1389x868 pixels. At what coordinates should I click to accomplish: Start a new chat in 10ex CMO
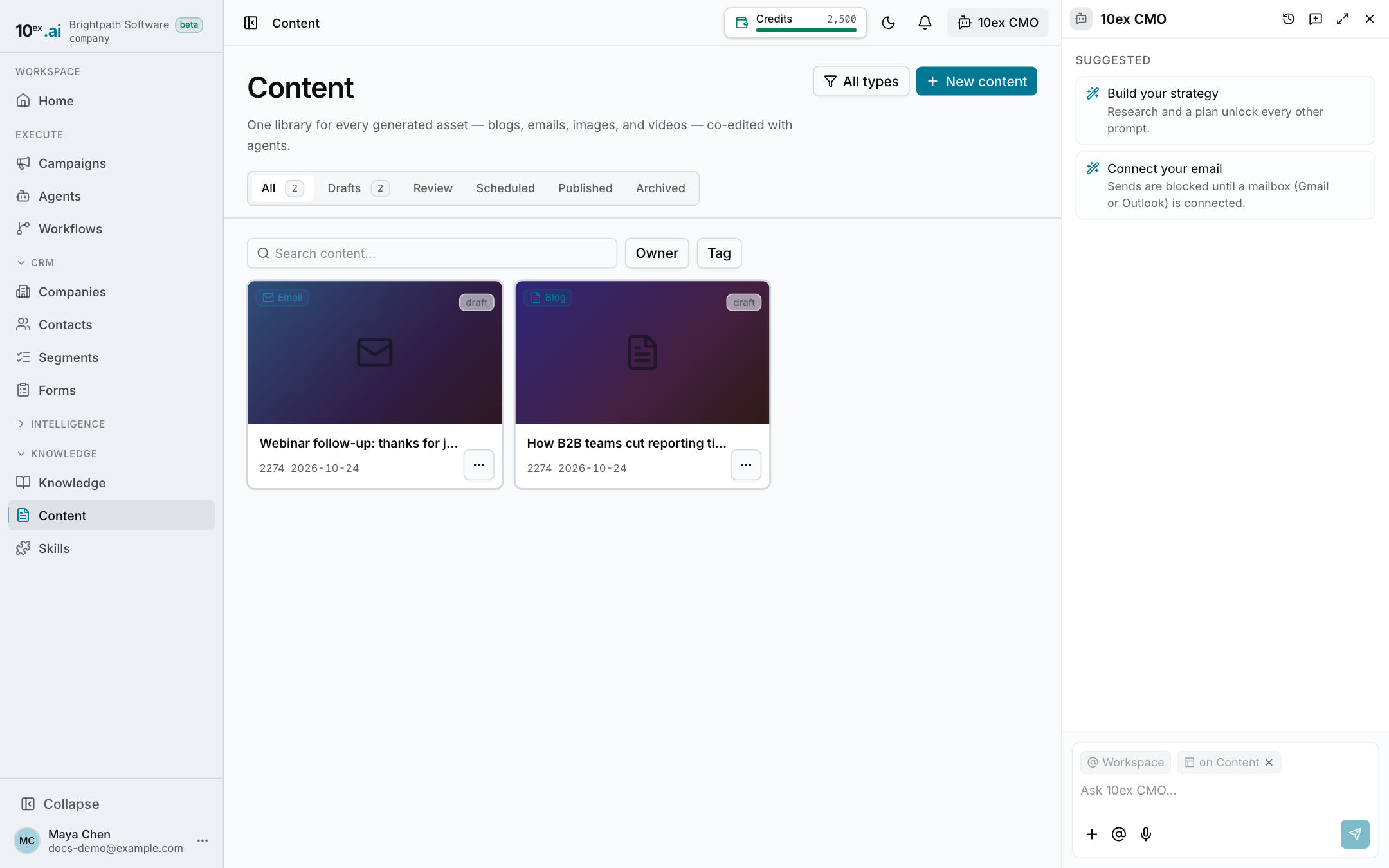coord(1315,19)
